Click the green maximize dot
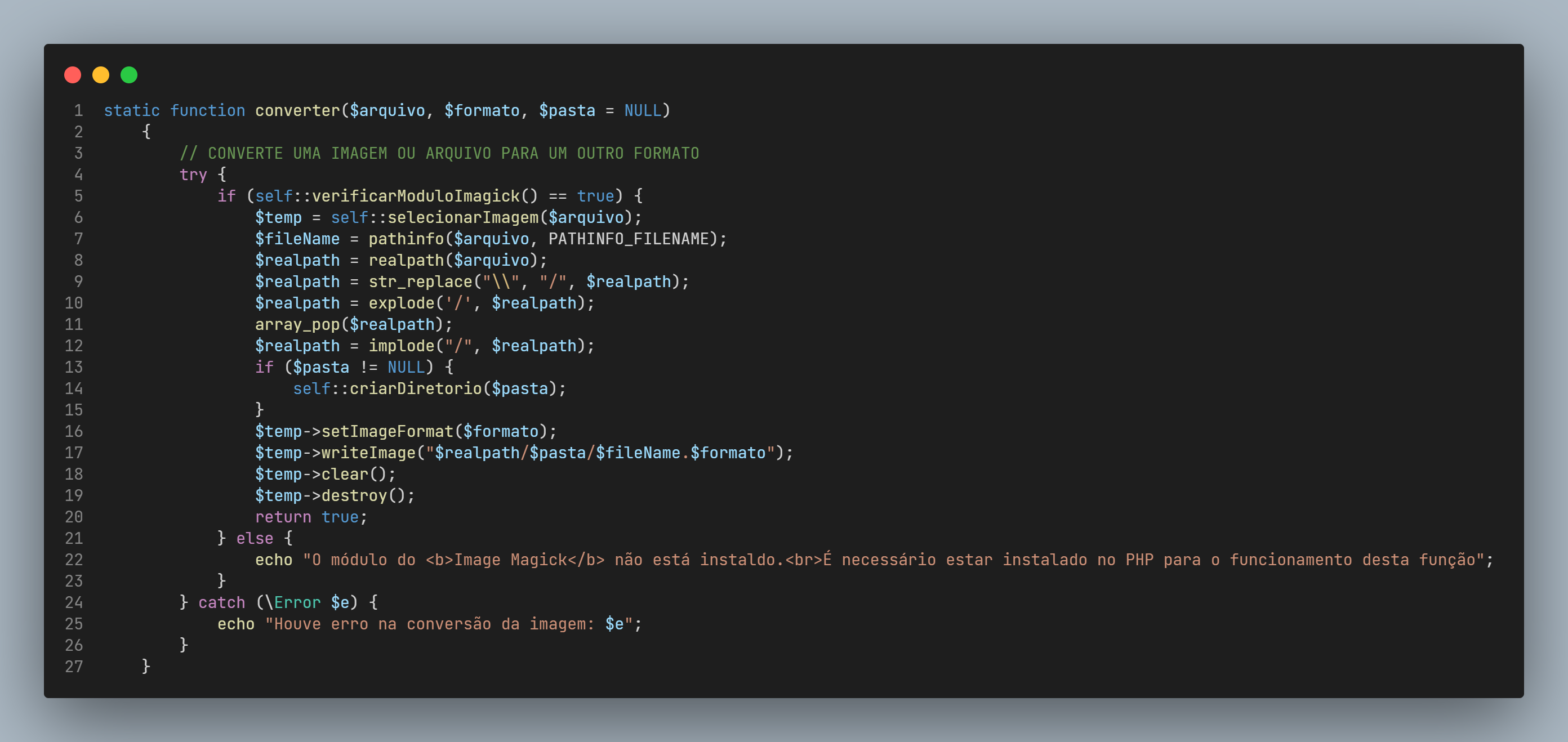Image resolution: width=1568 pixels, height=742 pixels. coord(129,75)
